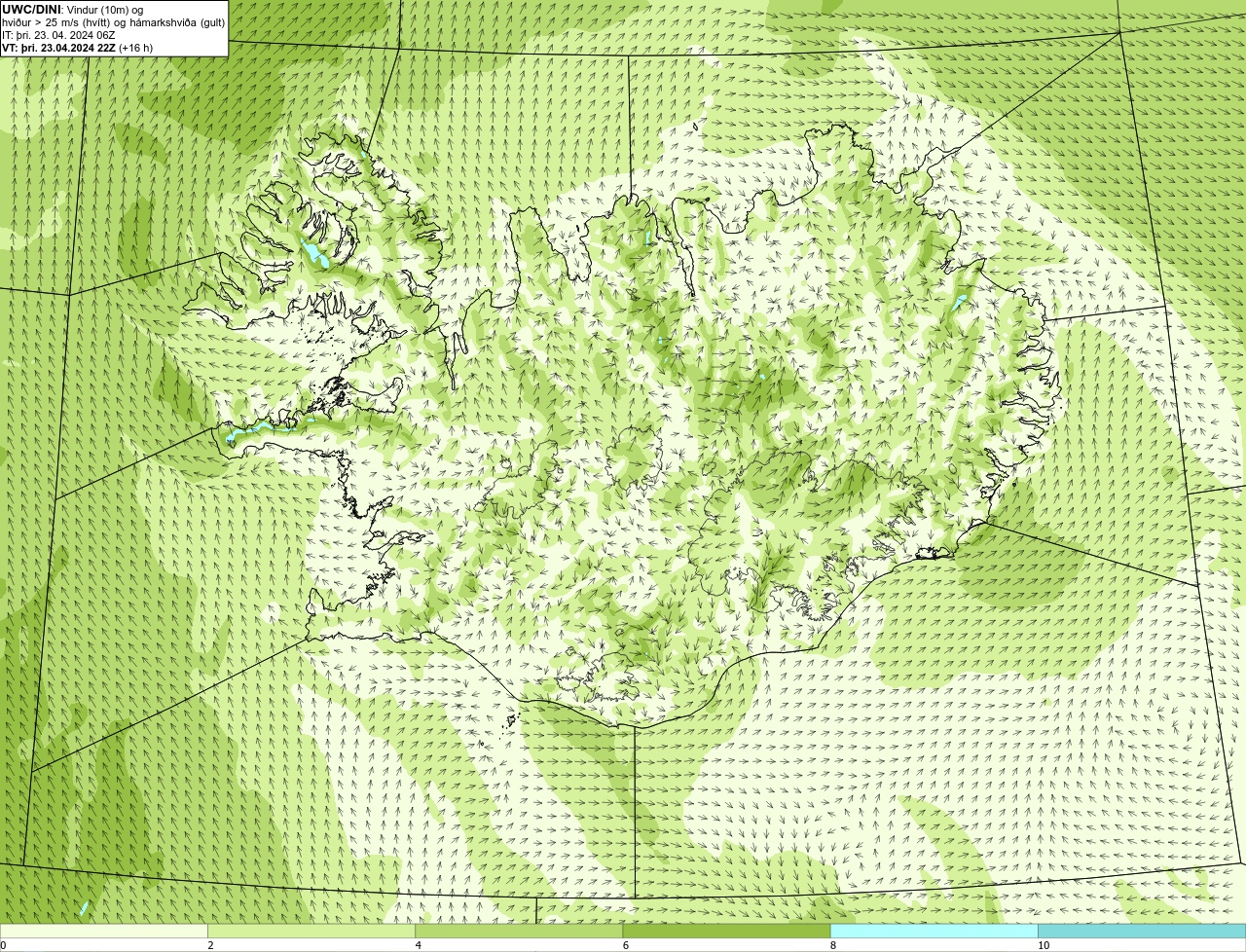Click the legend label '0'
1246x952 pixels.
coord(3,945)
